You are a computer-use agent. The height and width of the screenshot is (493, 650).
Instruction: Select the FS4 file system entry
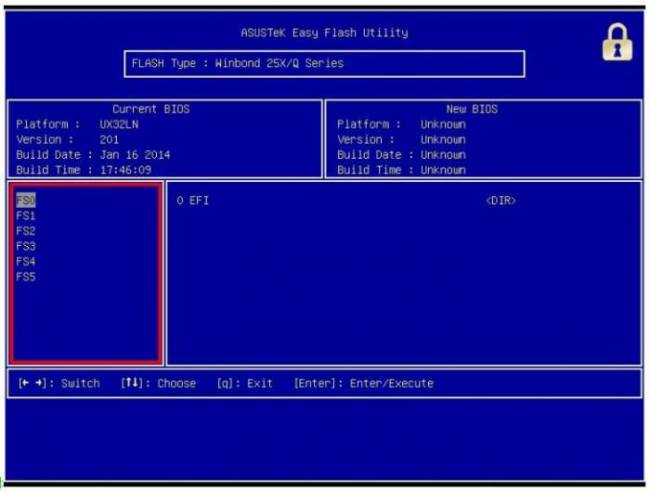point(26,262)
